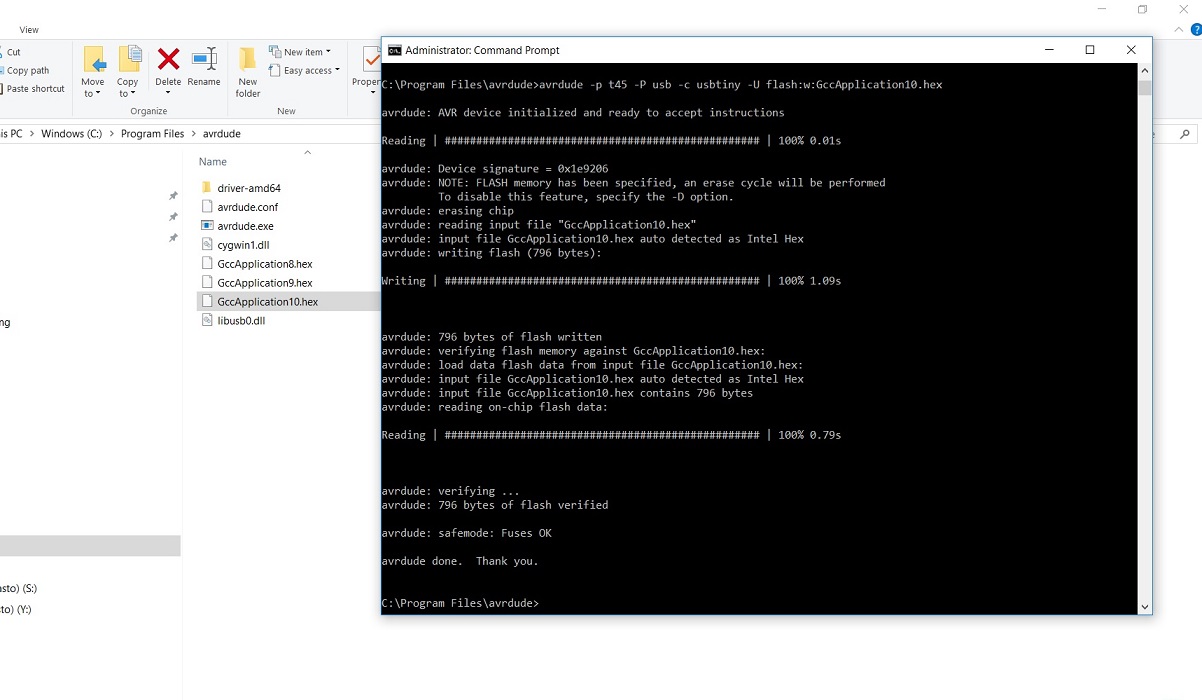1202x700 pixels.
Task: Click the drive (S:) entry in navigation pane
Action: [x=18, y=589]
